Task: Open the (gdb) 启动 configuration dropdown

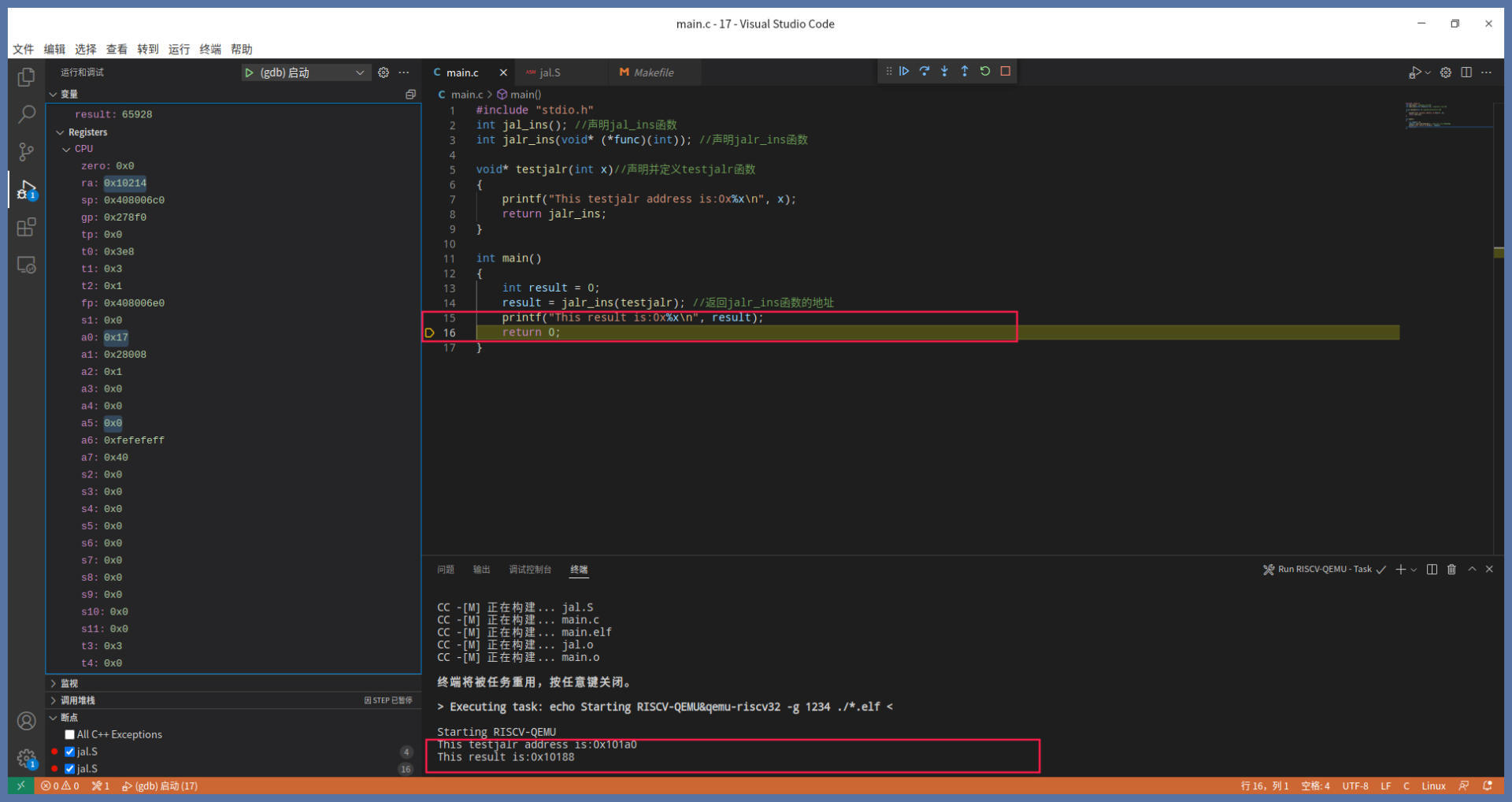Action: [x=359, y=72]
